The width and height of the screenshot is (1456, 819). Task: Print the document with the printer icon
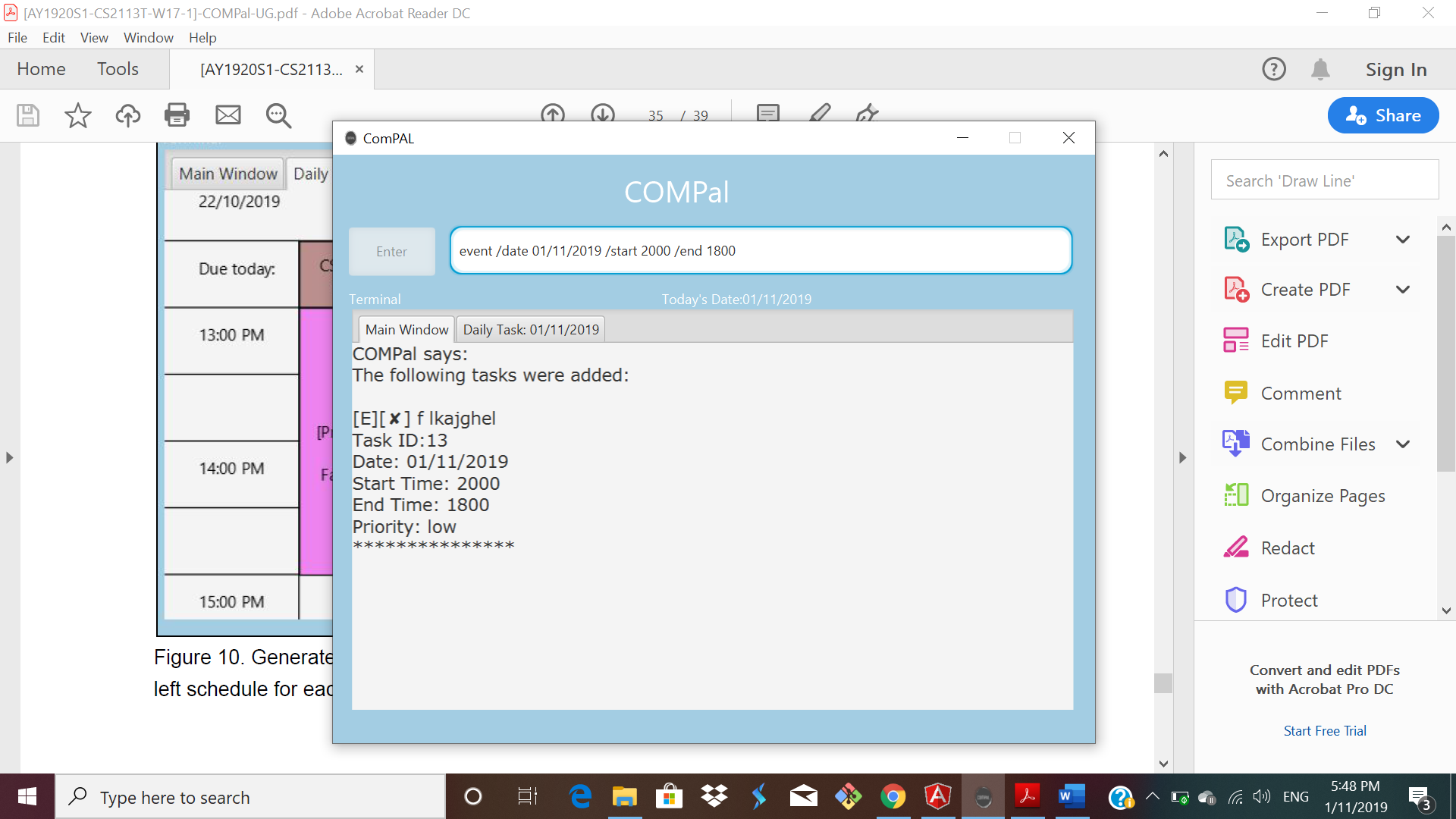(x=177, y=115)
